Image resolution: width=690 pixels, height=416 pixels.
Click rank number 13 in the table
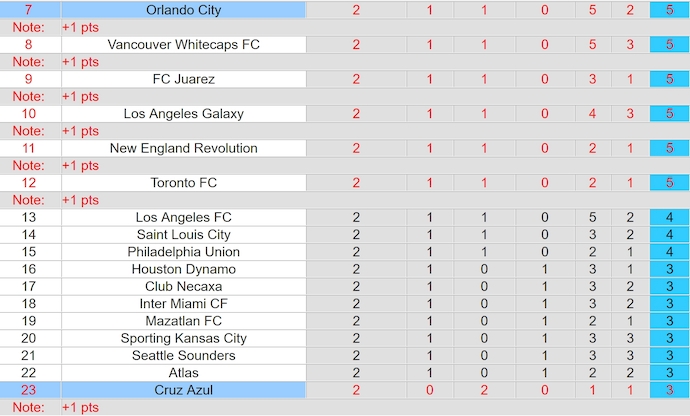[28, 217]
